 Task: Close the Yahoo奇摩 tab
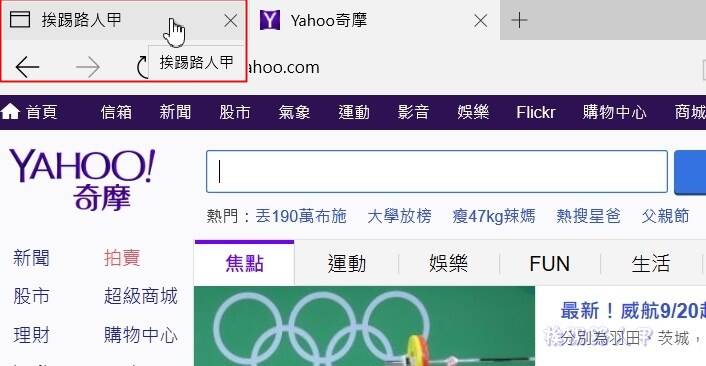point(481,20)
